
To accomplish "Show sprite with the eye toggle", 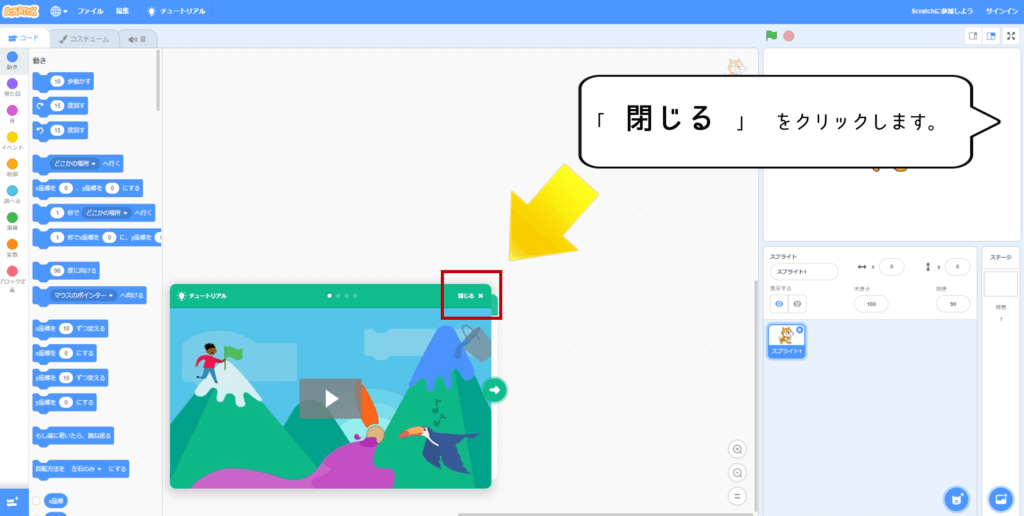I will 778,304.
